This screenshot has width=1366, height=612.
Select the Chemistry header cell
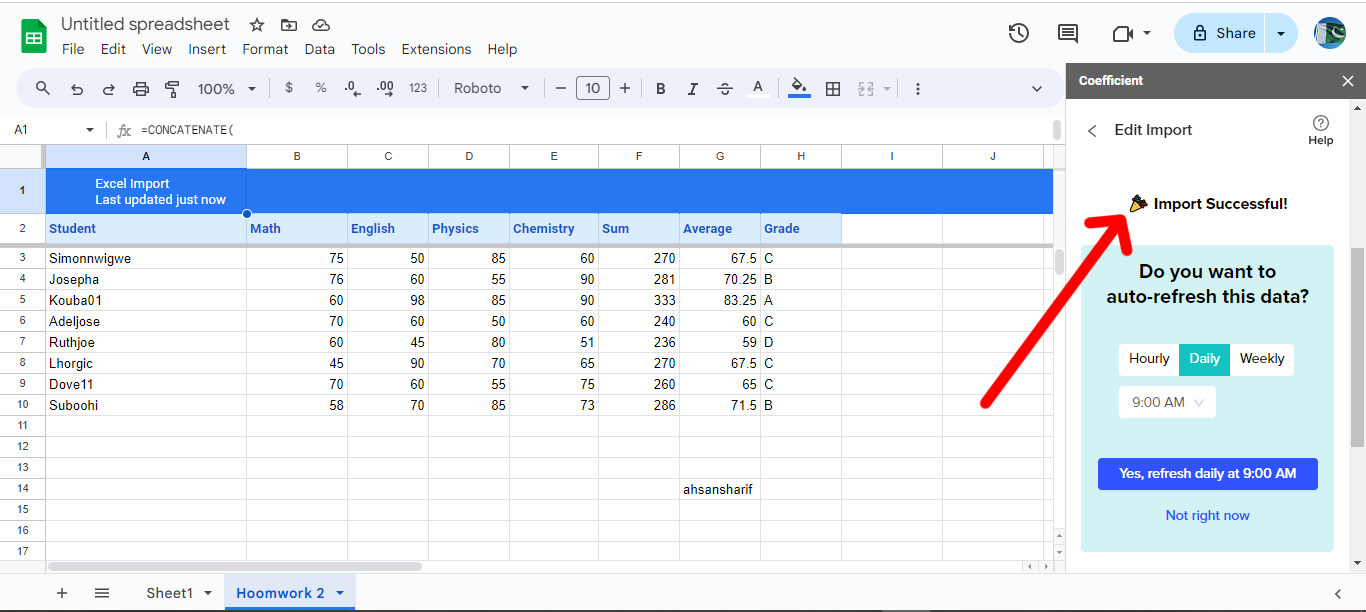[x=554, y=228]
